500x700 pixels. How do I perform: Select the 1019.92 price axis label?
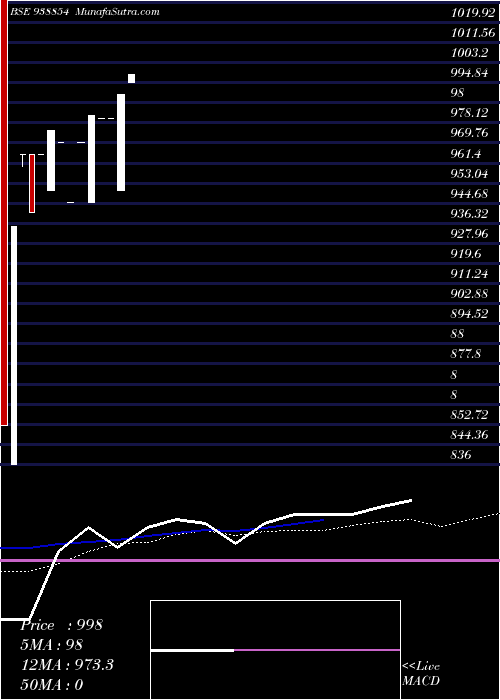click(473, 12)
